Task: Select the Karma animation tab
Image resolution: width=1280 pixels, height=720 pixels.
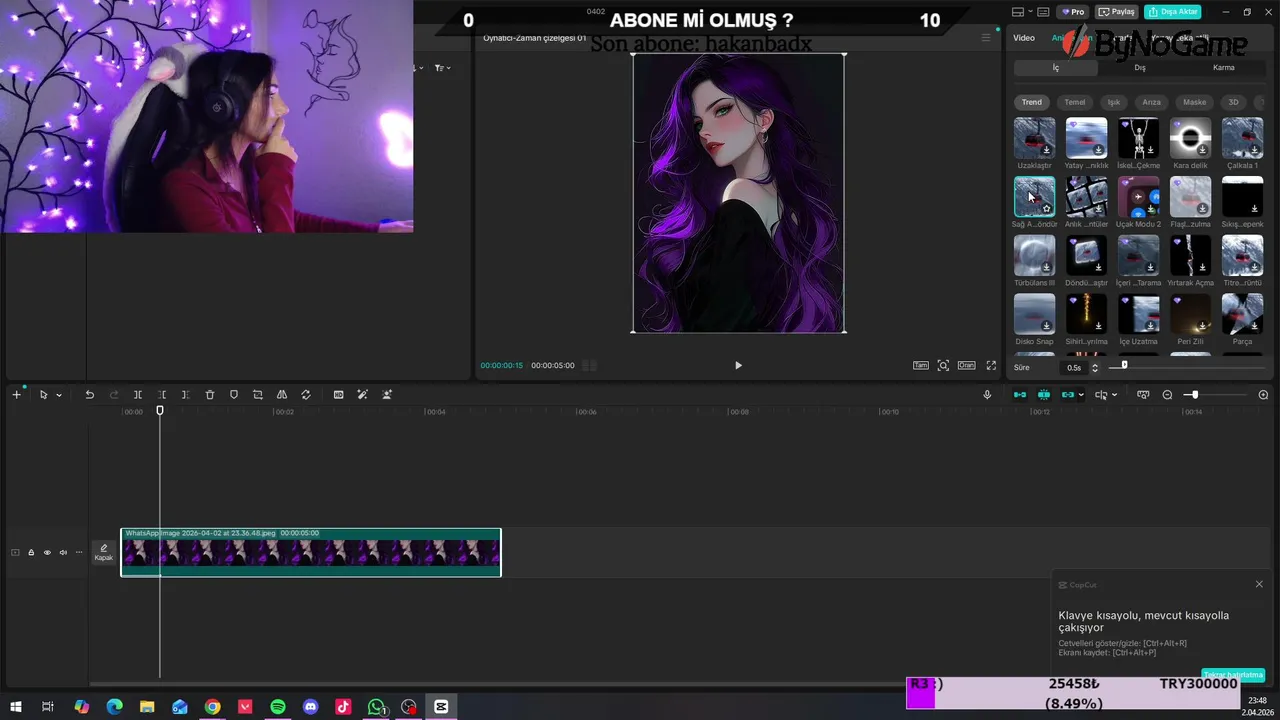Action: pyautogui.click(x=1223, y=68)
